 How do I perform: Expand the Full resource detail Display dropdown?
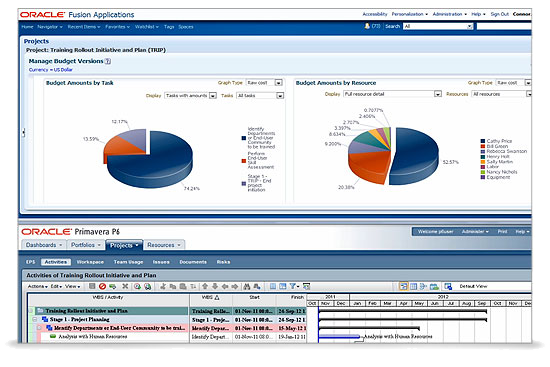click(x=438, y=94)
